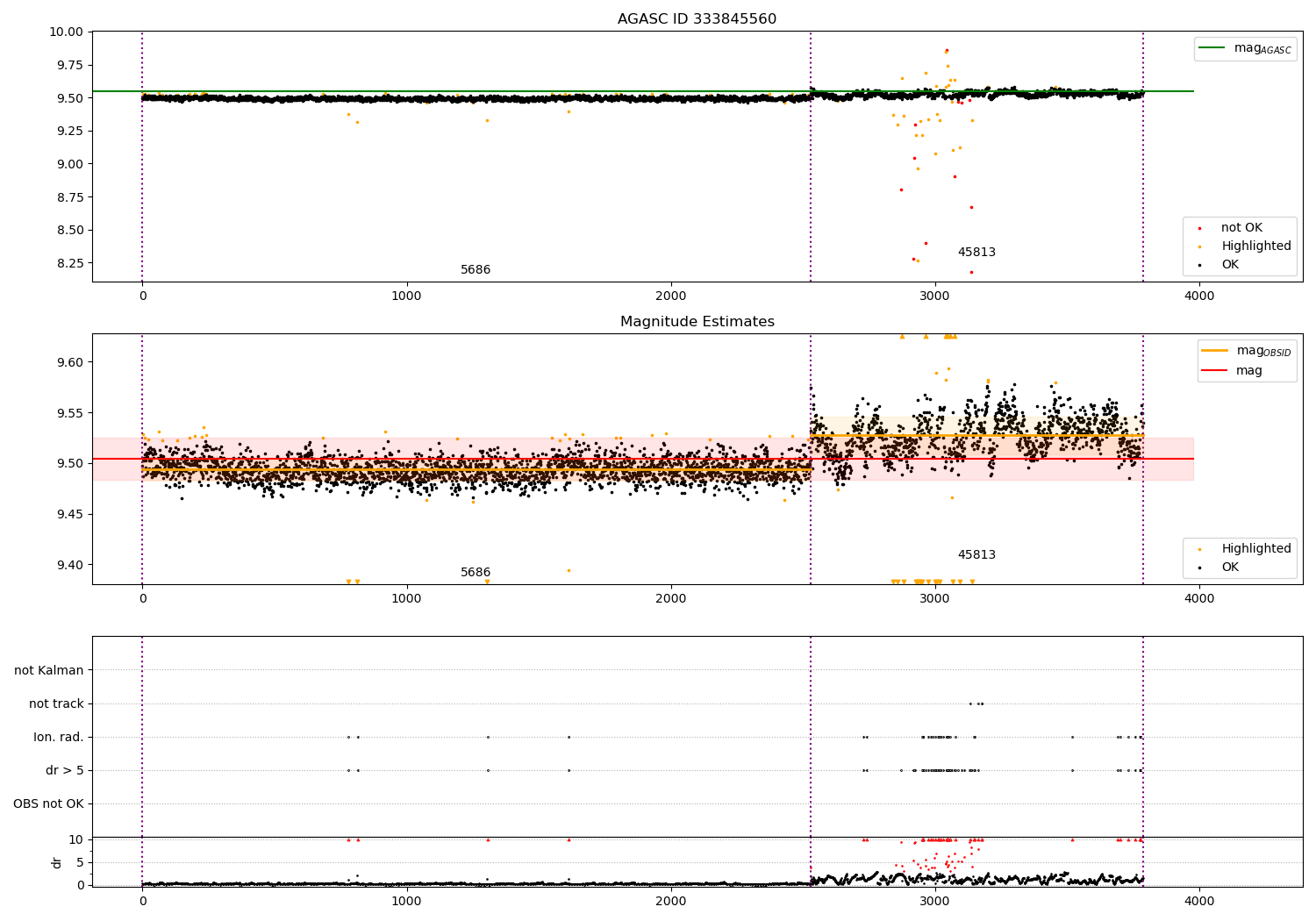Click the 8.25 y-axis tick in top plot

(69, 264)
